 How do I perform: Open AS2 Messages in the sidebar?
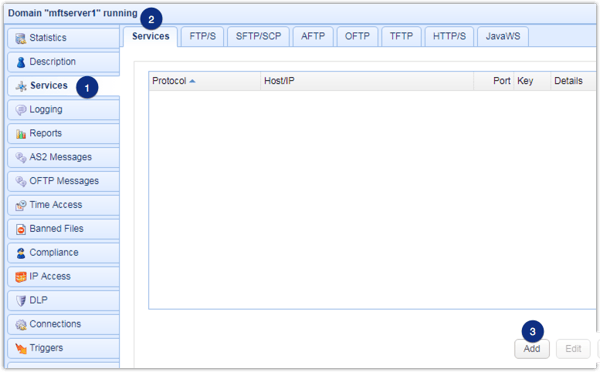(63, 157)
